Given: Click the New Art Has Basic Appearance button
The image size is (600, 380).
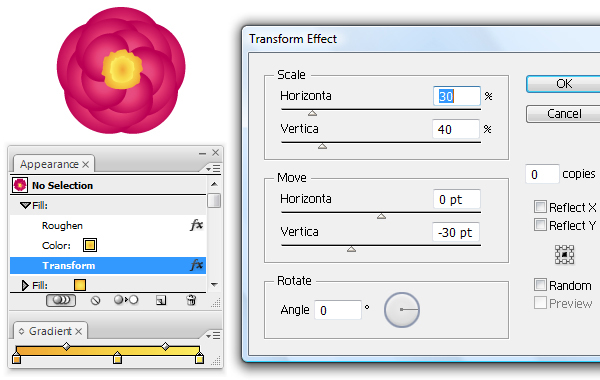Looking at the screenshot, I should pyautogui.click(x=61, y=300).
